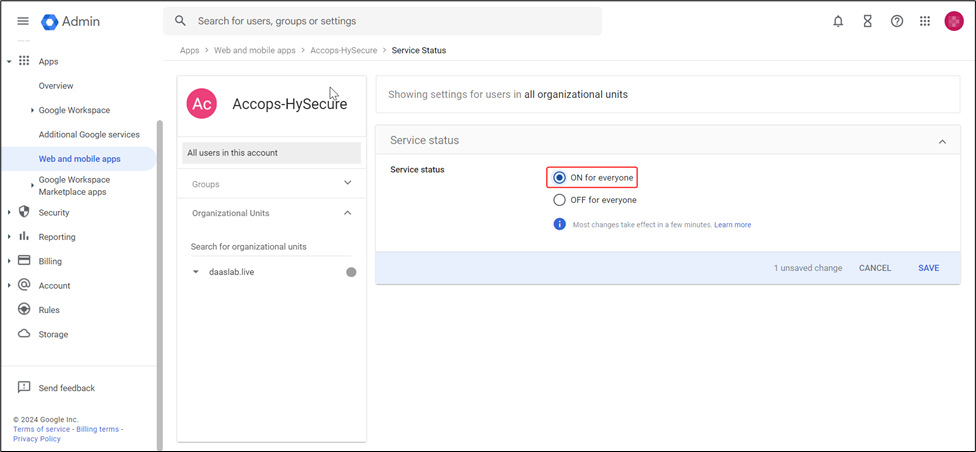The image size is (976, 452).
Task: Collapse the Service status panel
Action: (x=942, y=141)
